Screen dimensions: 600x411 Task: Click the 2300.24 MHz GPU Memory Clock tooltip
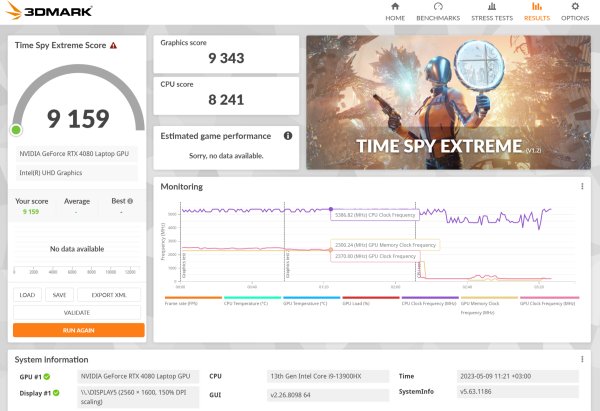[385, 245]
